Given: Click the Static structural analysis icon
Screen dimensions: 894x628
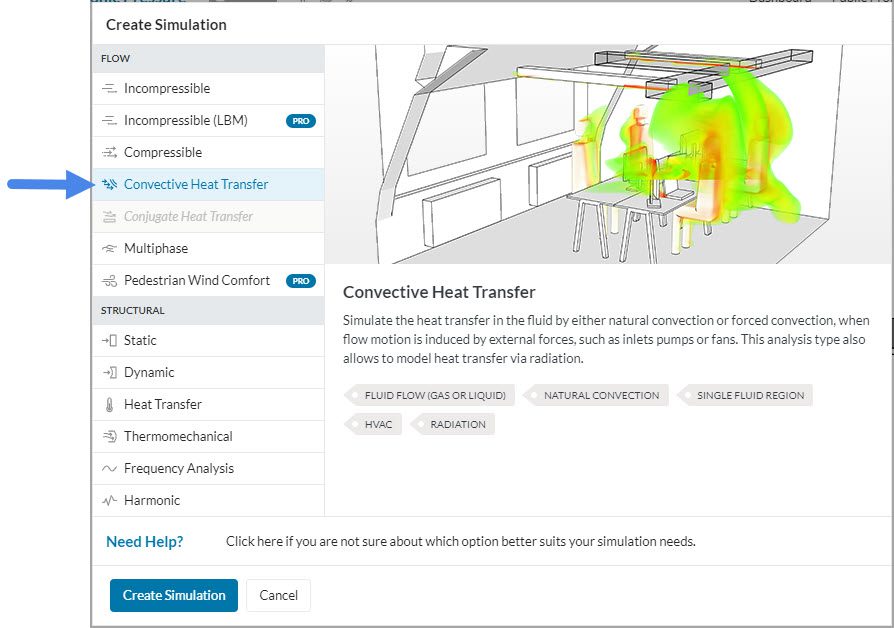Looking at the screenshot, I should (109, 341).
